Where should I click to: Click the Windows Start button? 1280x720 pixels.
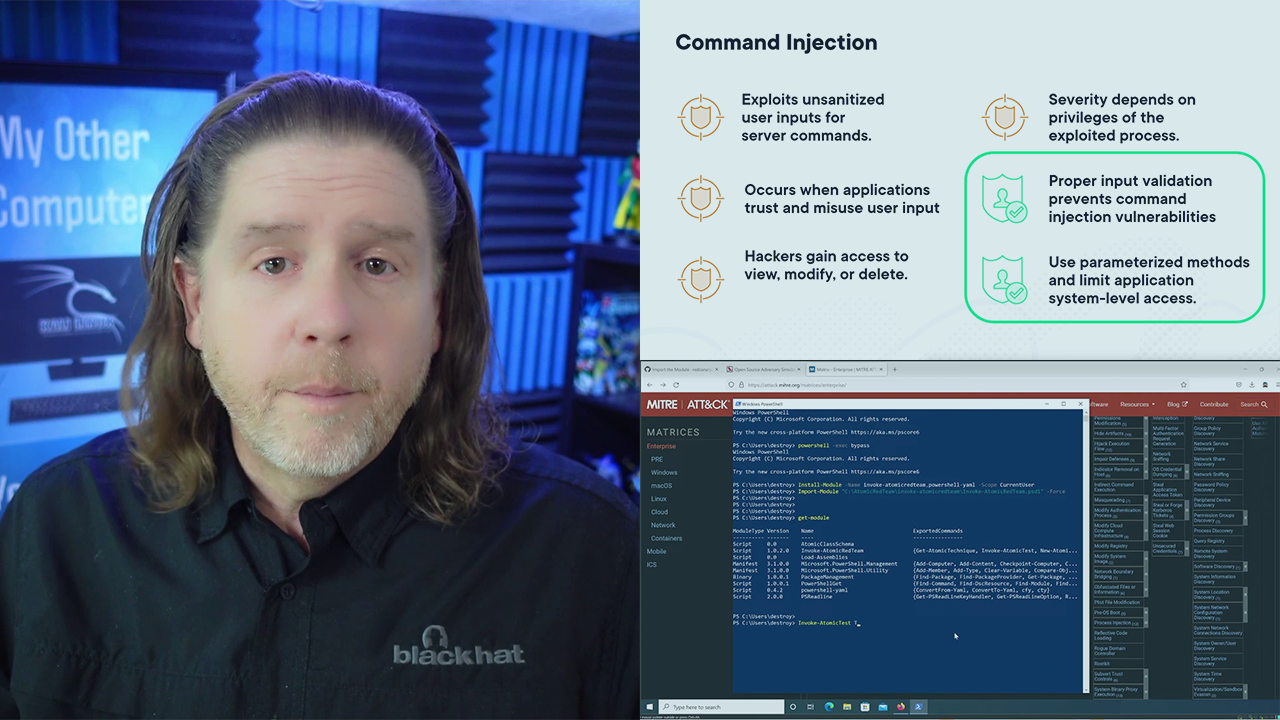click(650, 707)
